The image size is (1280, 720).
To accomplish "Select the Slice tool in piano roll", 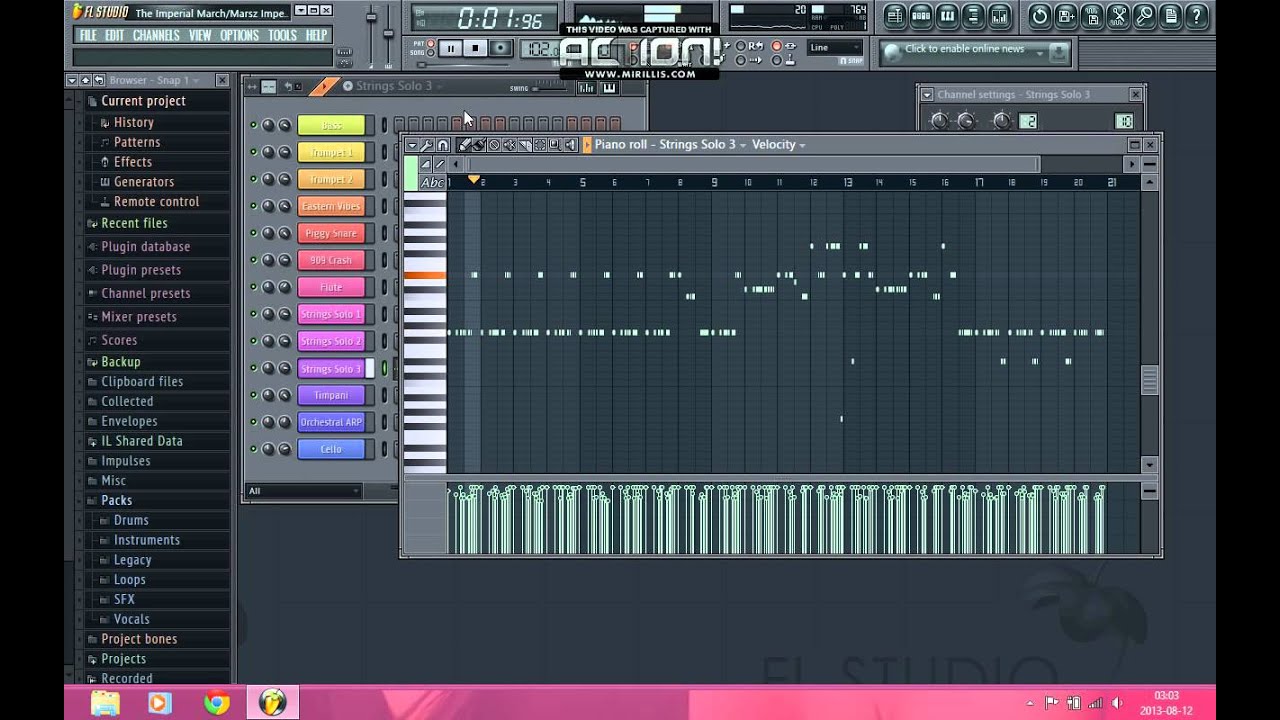I will (525, 145).
